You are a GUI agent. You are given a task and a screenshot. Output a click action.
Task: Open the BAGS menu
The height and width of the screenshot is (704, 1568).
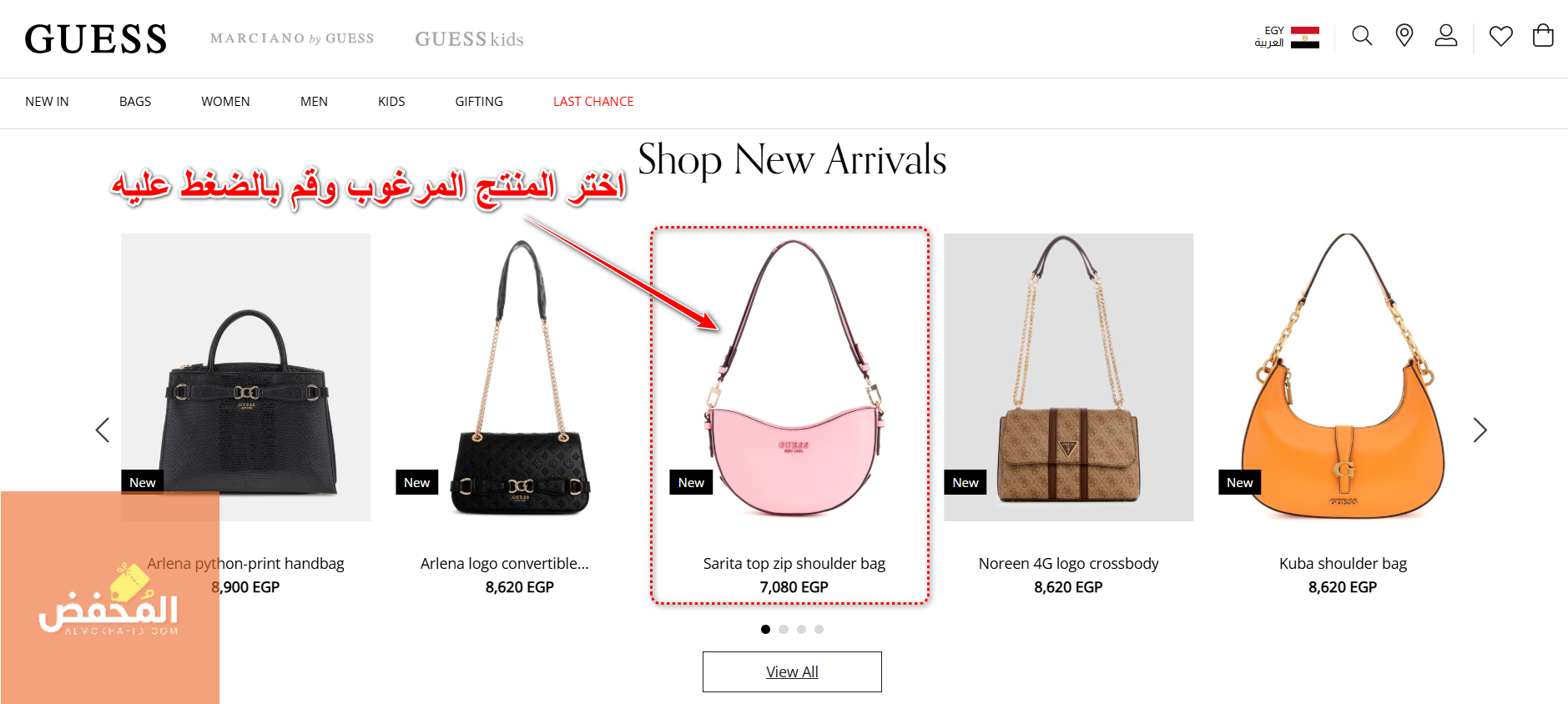(135, 102)
